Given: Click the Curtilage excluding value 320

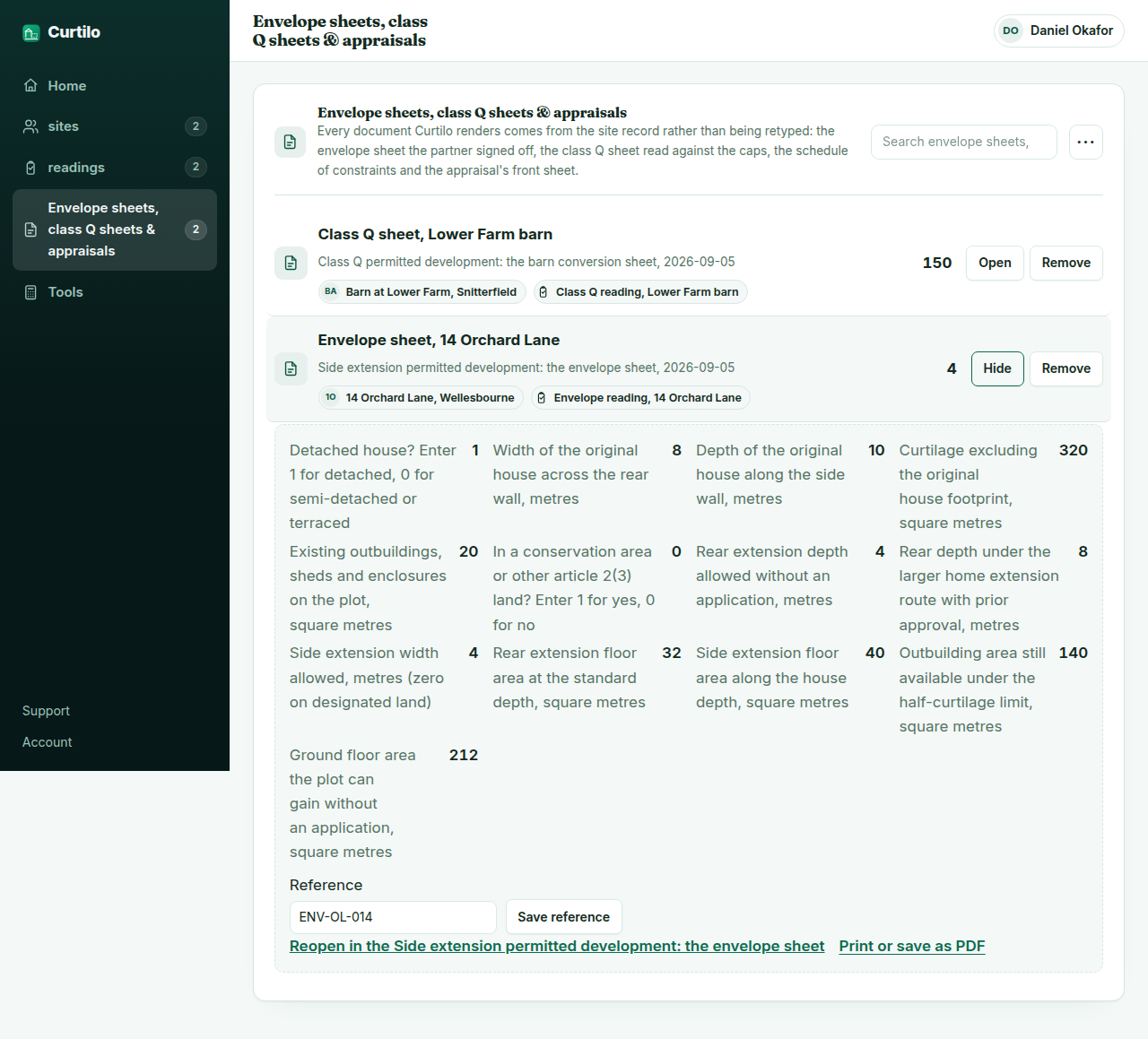Looking at the screenshot, I should coord(1073,450).
